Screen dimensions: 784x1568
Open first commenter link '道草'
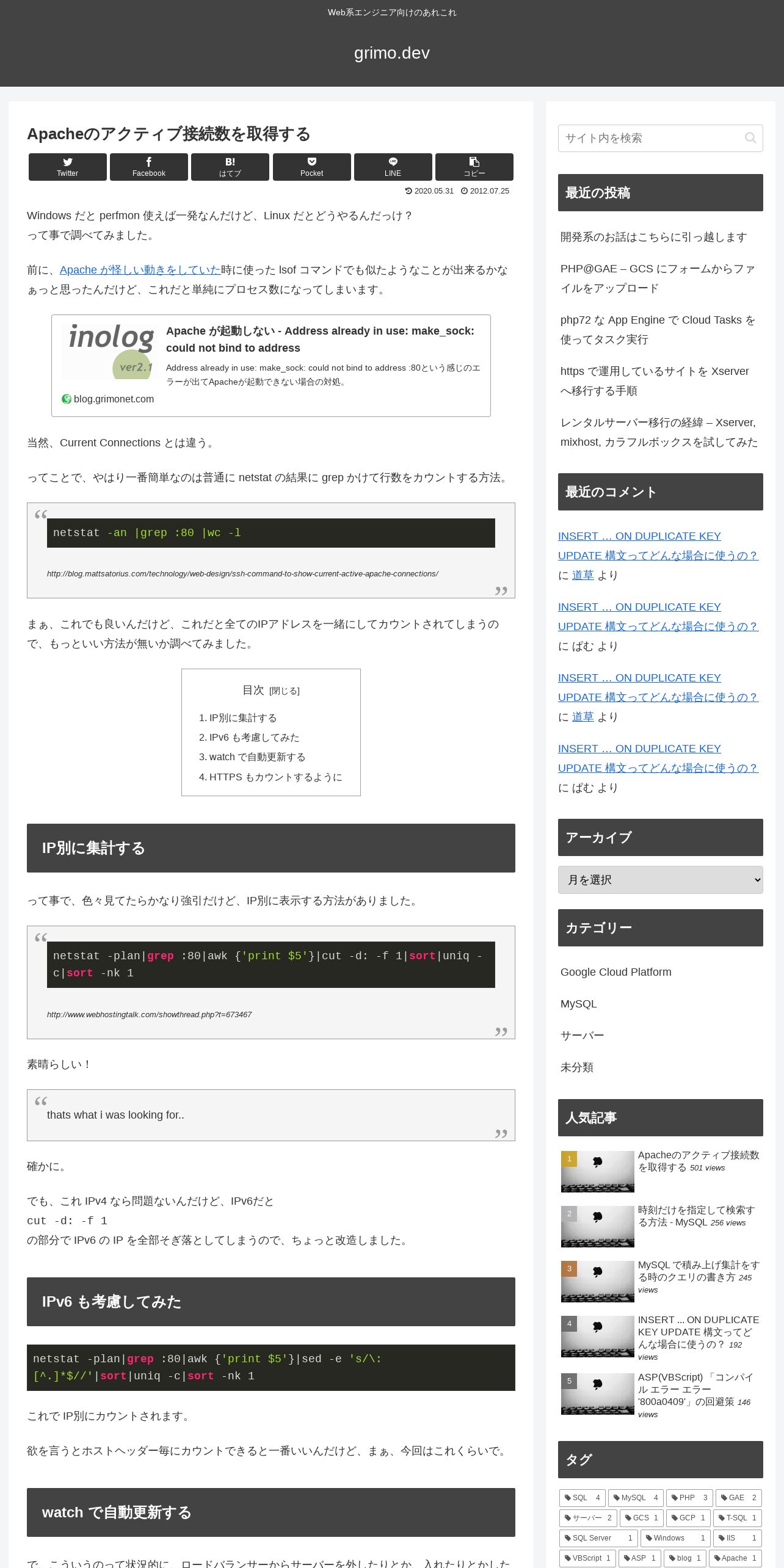(583, 575)
